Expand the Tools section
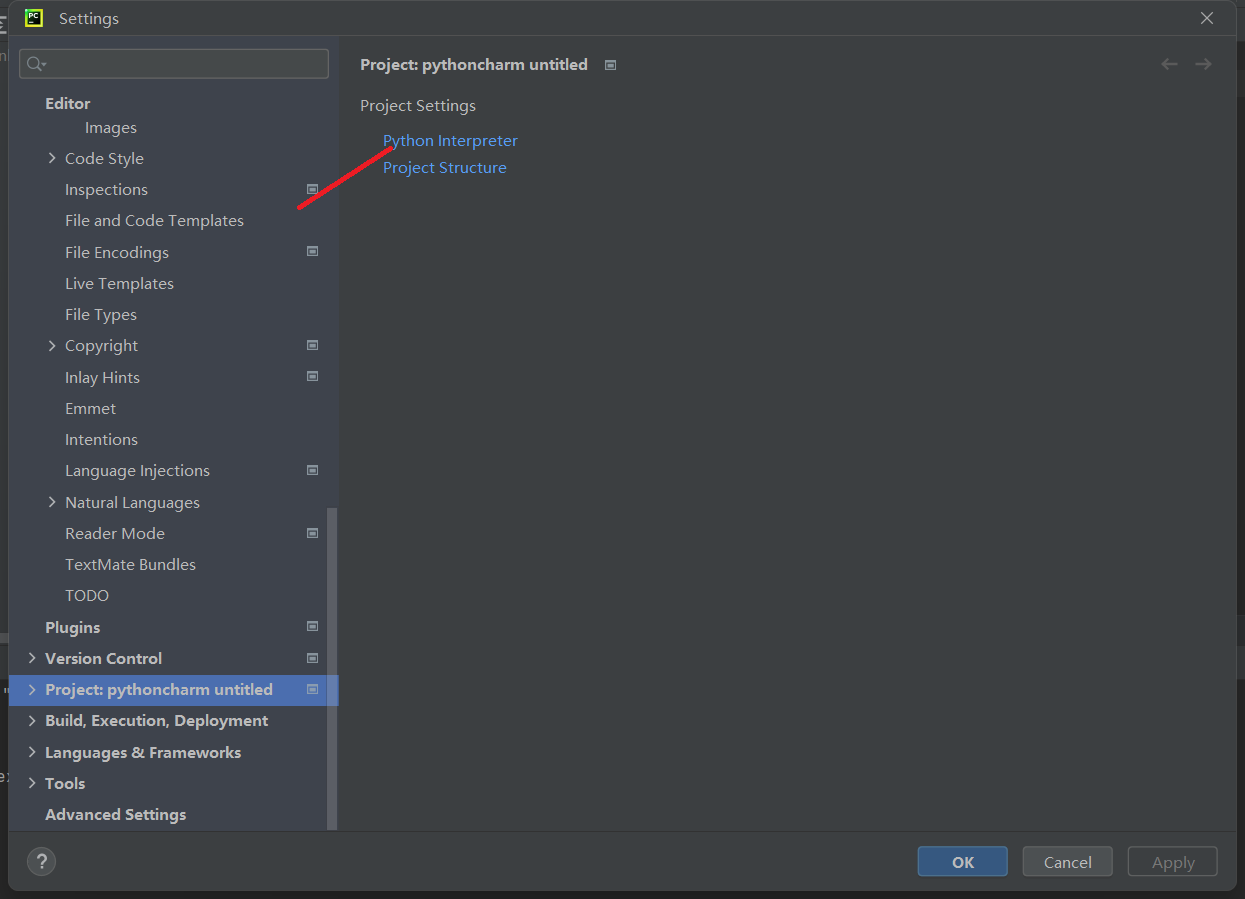The height and width of the screenshot is (899, 1245). (x=32, y=783)
